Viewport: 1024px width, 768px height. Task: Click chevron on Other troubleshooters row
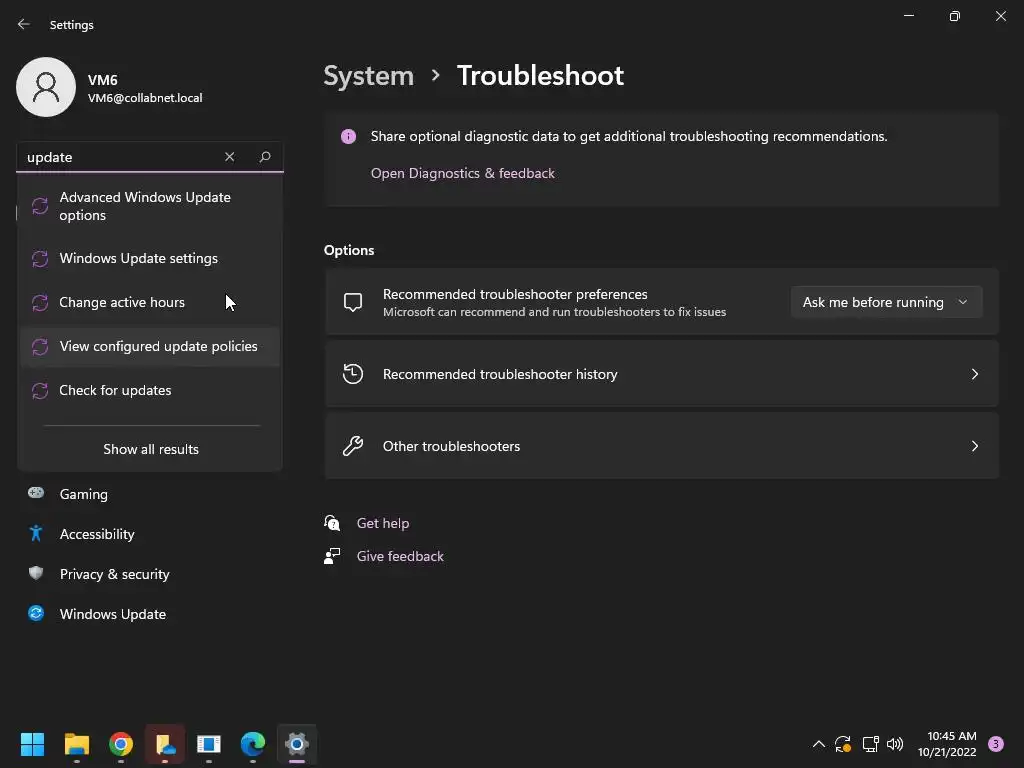click(974, 446)
